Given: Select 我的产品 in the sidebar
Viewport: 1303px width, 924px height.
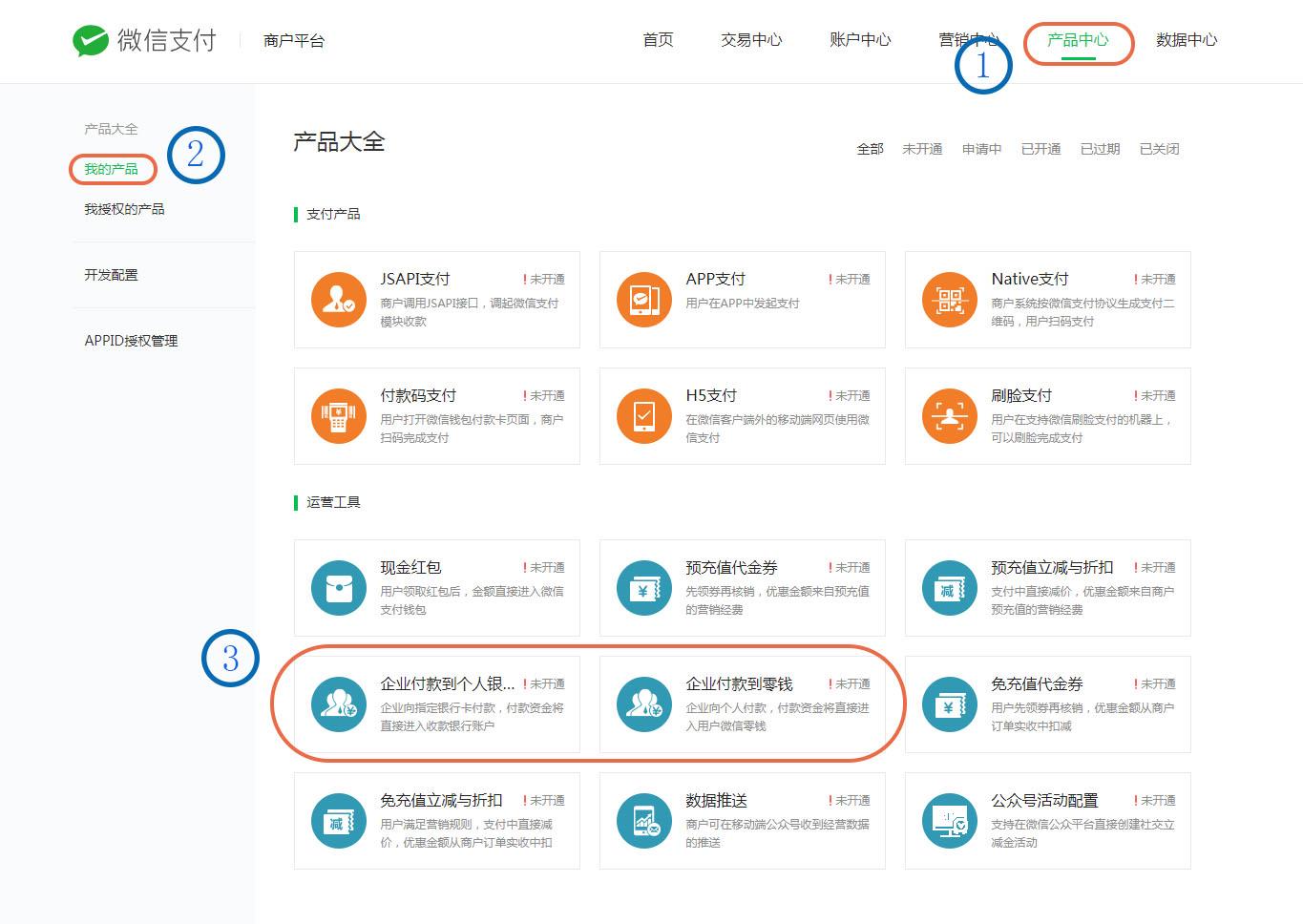Looking at the screenshot, I should point(111,169).
